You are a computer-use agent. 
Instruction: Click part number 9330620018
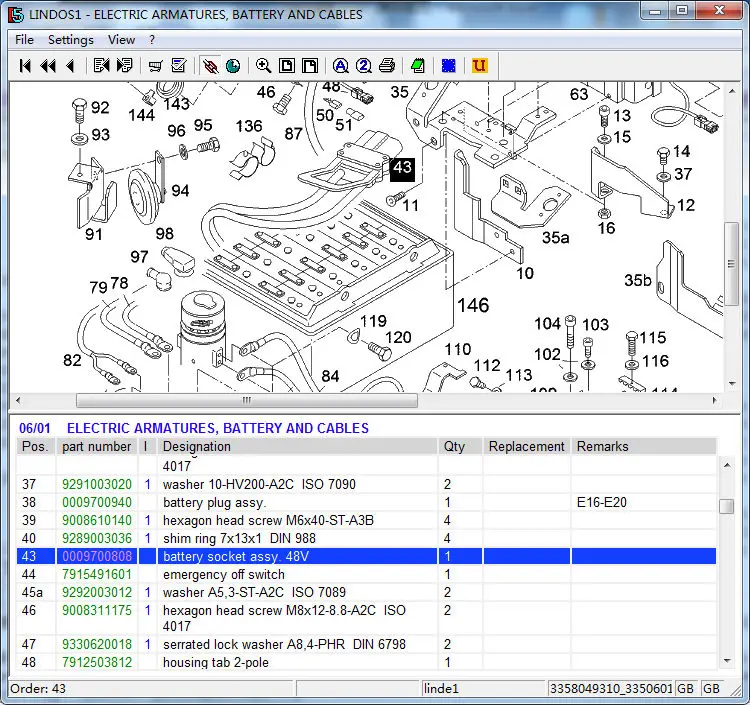(97, 644)
